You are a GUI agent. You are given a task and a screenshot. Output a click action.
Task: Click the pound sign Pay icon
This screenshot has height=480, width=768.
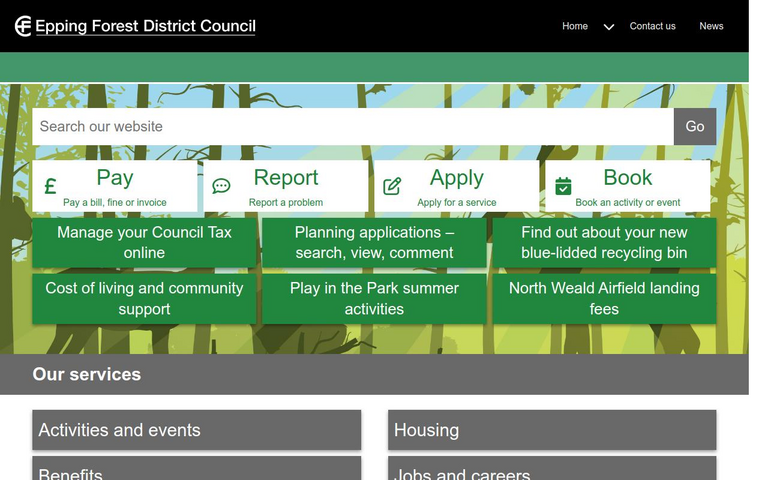50,187
